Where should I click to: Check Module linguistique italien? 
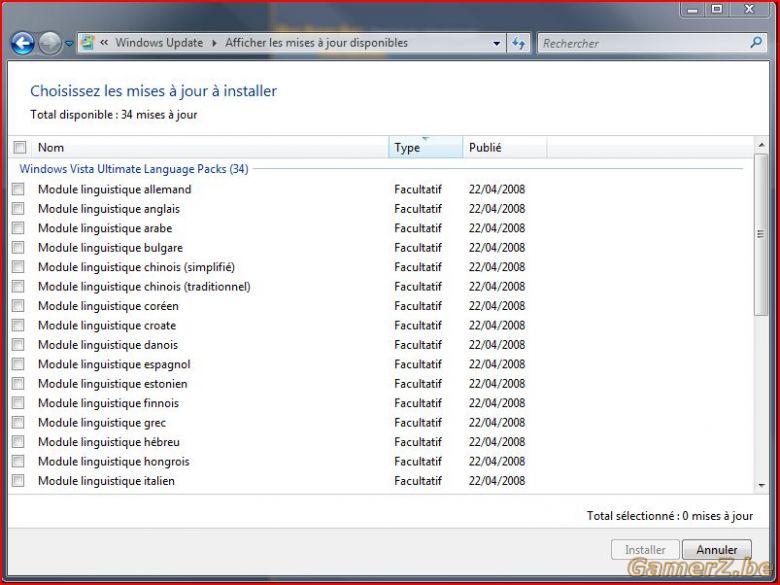18,481
